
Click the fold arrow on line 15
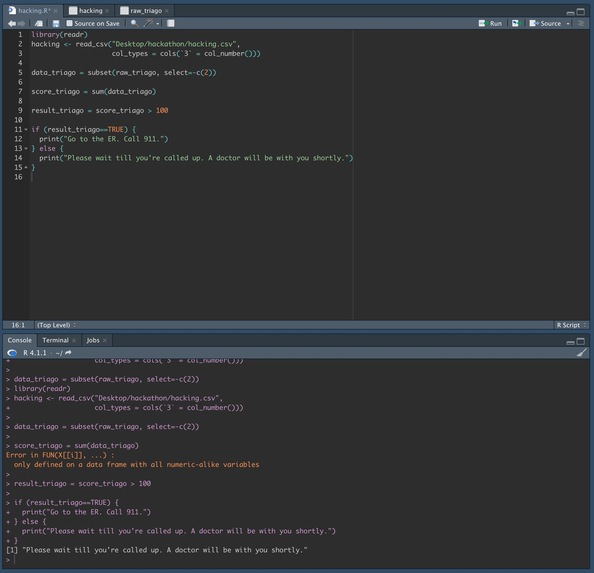(26, 167)
